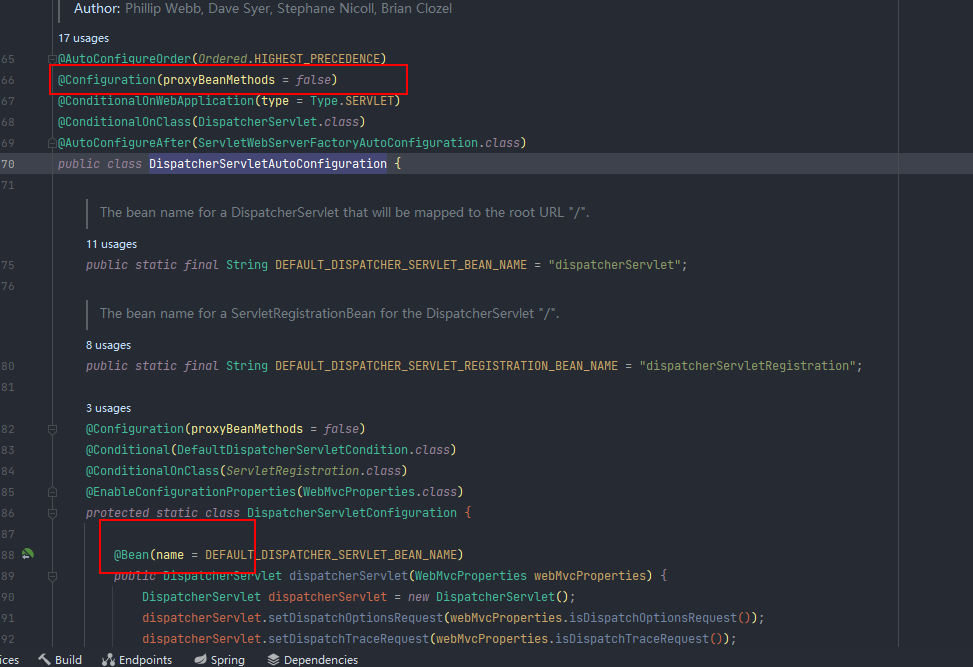Screen dimensions: 973x667
Task: Open the Build tool window tab
Action: 60,660
